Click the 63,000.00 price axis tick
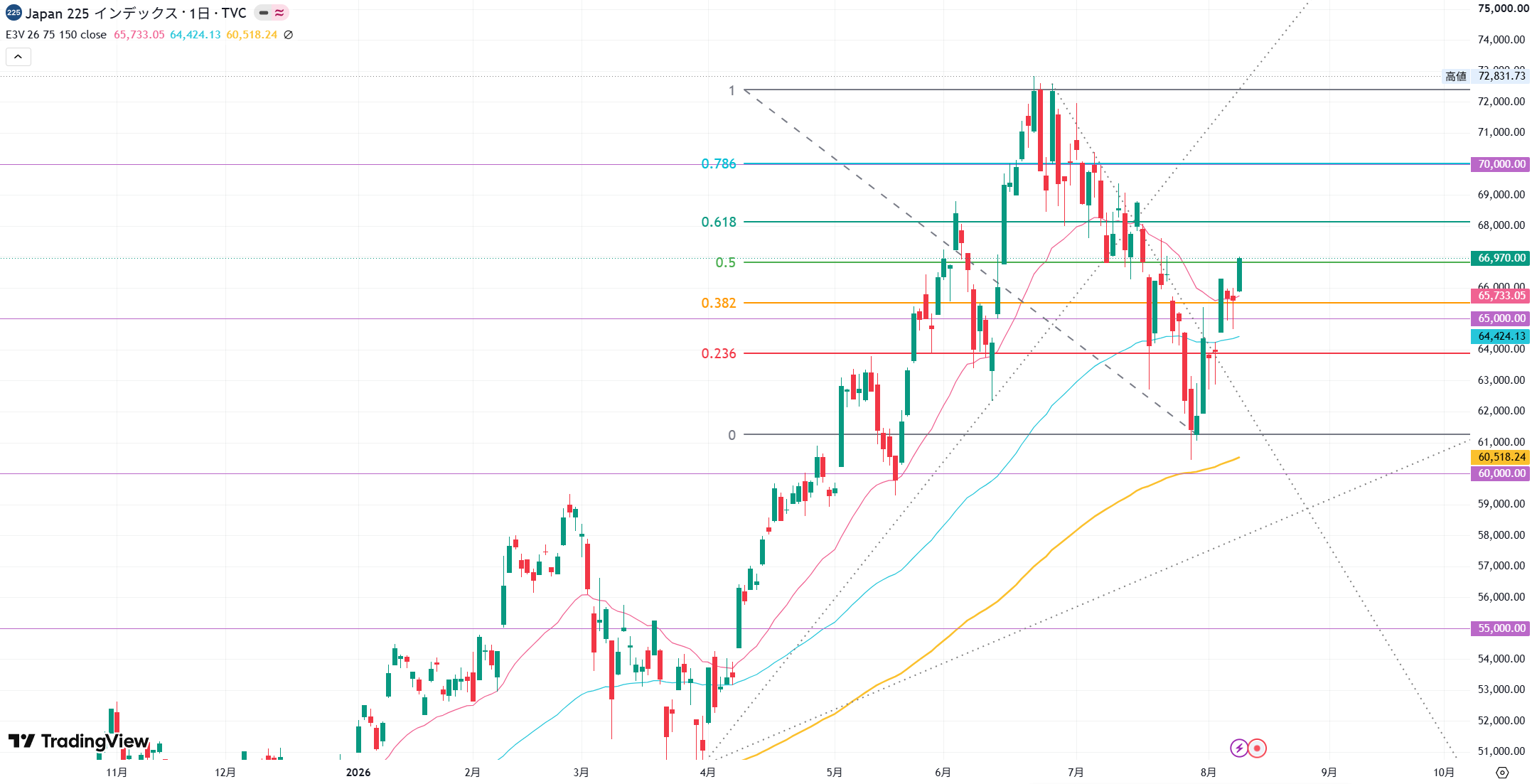The width and height of the screenshot is (1532, 784). [1501, 380]
